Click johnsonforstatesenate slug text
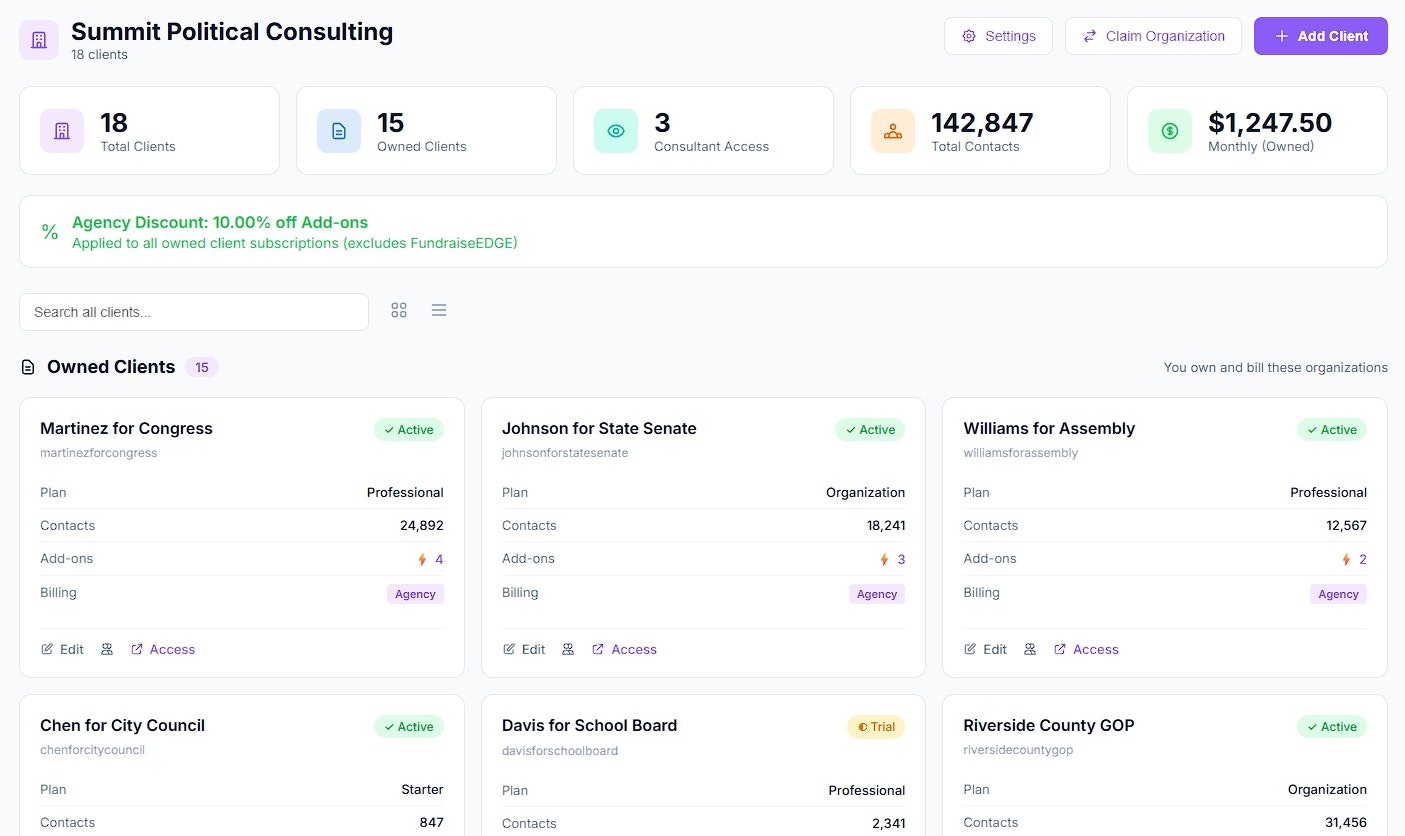The width and height of the screenshot is (1405, 836). coord(565,453)
